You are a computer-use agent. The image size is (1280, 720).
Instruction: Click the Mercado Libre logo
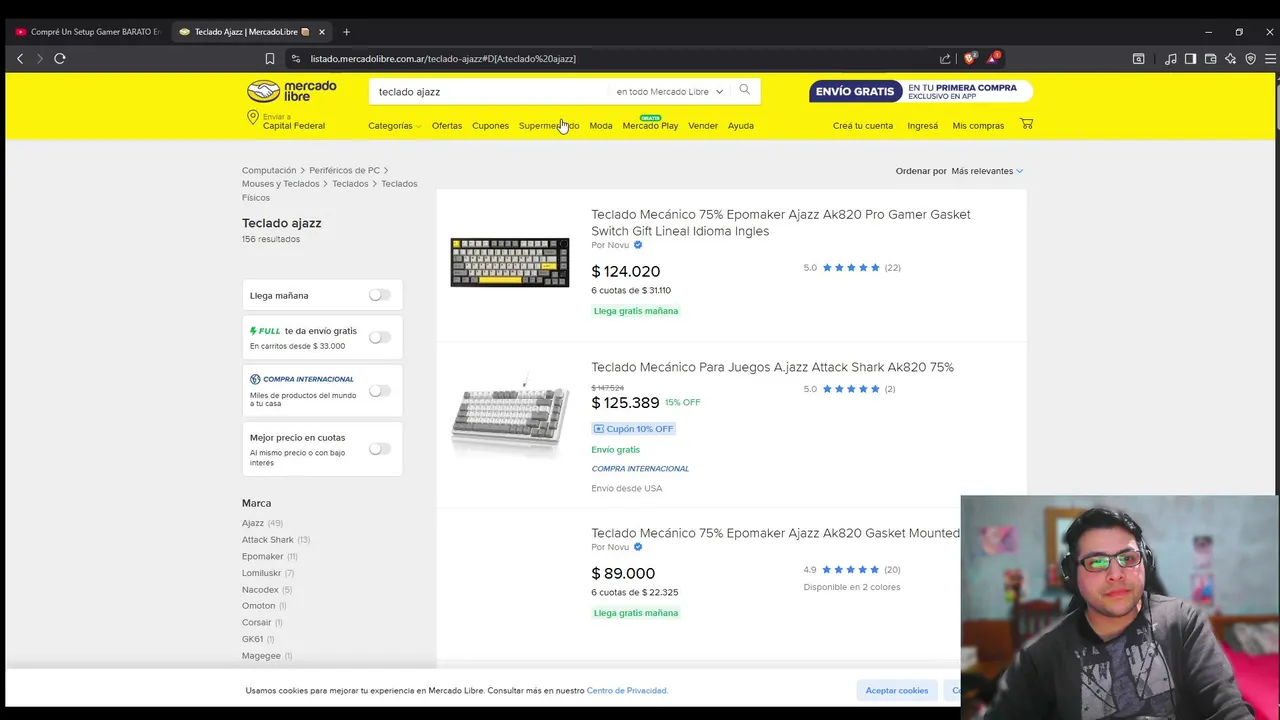tap(292, 91)
